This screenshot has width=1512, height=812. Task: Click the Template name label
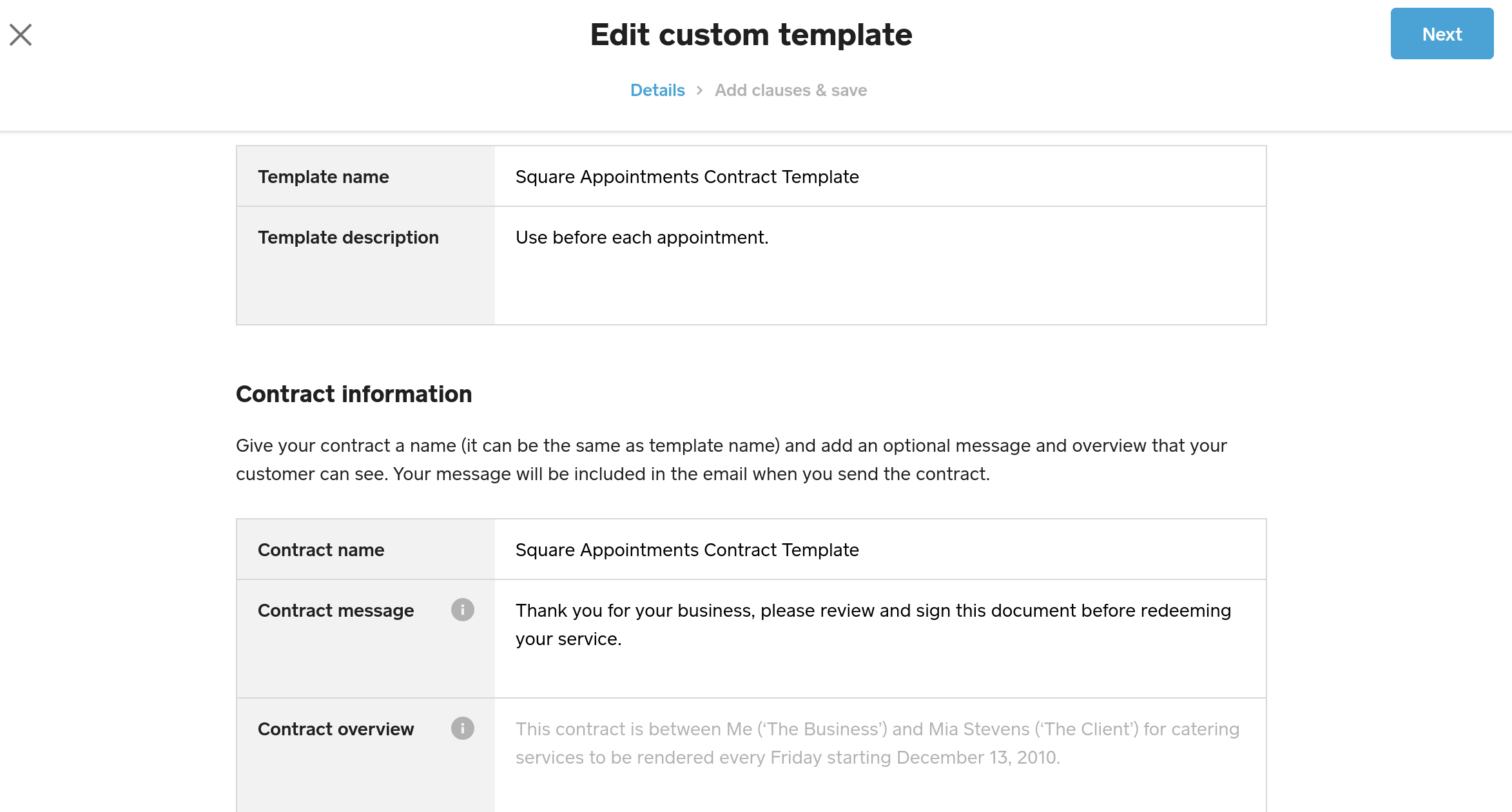click(x=323, y=177)
